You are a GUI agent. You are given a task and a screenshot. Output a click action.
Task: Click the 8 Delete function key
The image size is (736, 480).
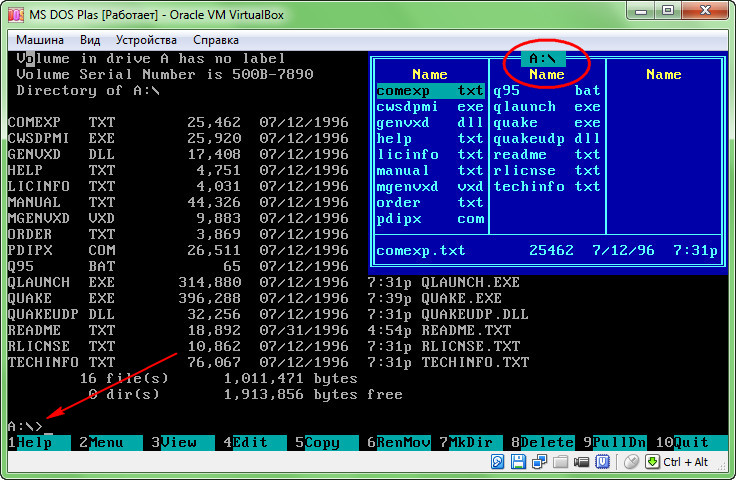[x=543, y=442]
